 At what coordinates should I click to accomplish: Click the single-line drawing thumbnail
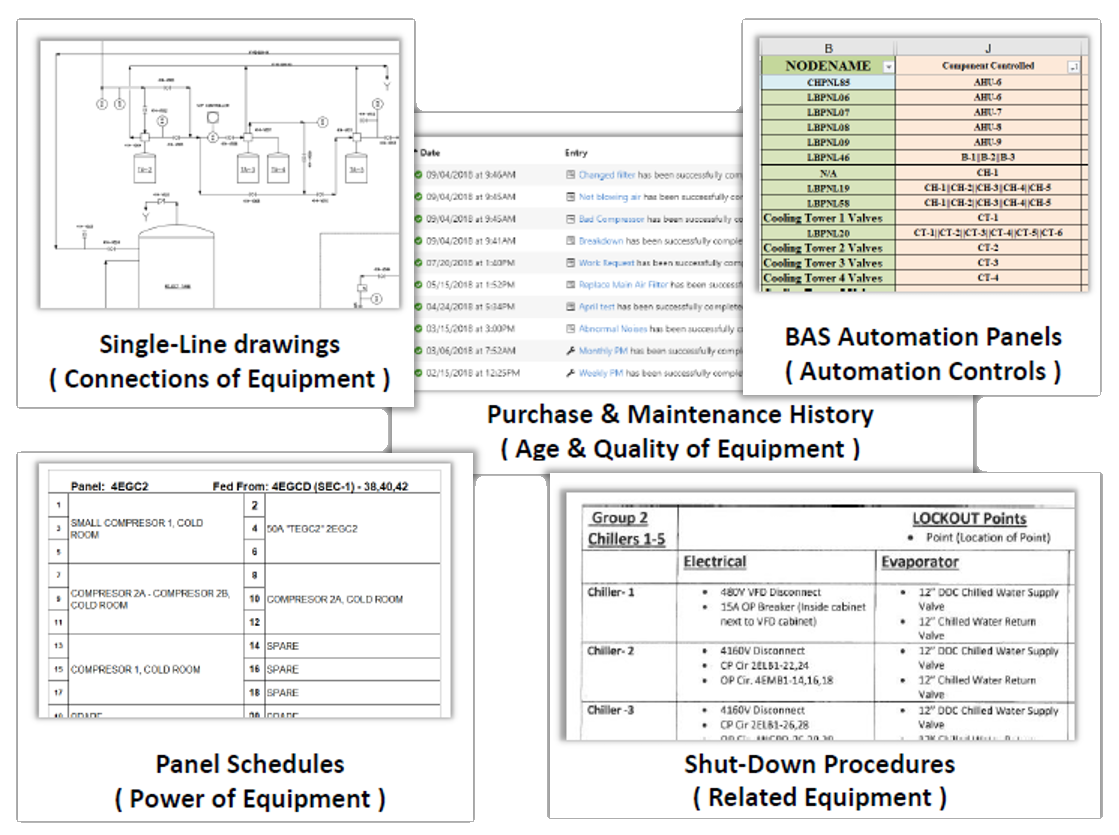(x=219, y=175)
